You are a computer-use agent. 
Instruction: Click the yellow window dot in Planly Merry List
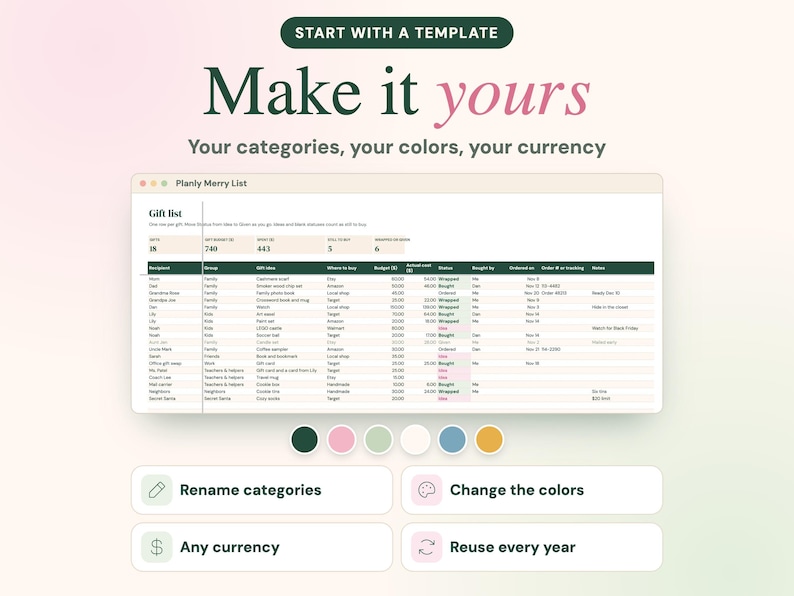[153, 183]
